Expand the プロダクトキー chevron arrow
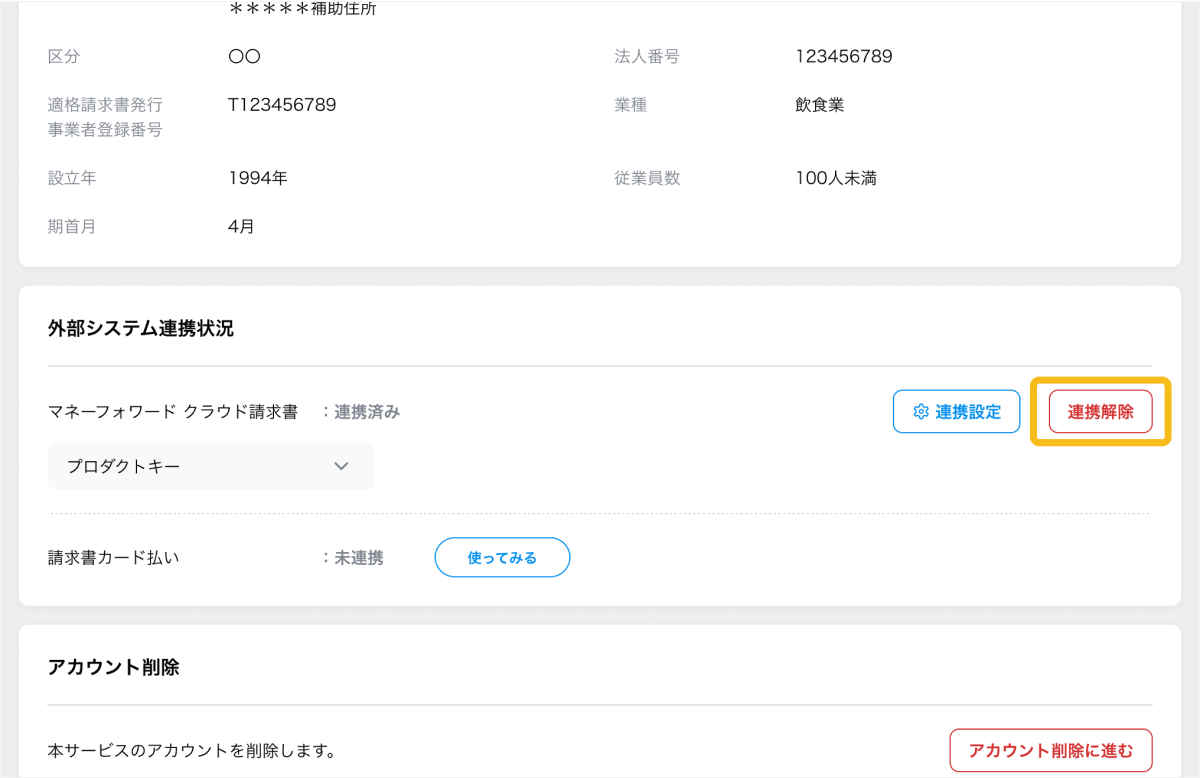1200x778 pixels. (341, 466)
